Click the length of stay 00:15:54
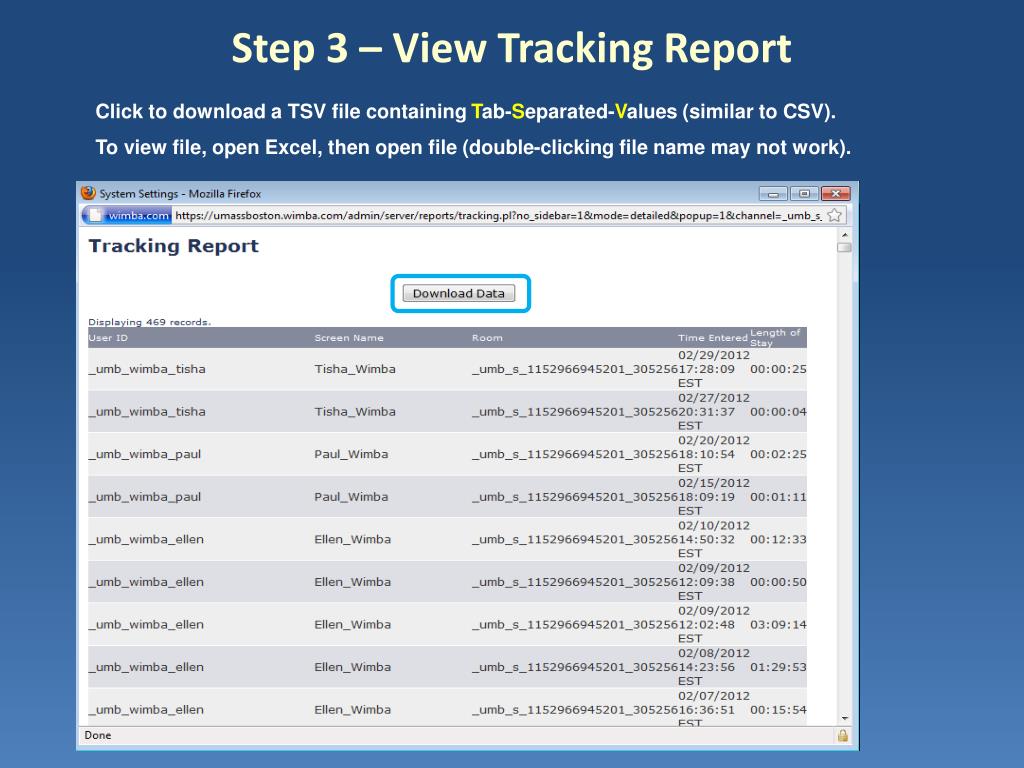The width and height of the screenshot is (1024, 768). tap(778, 709)
